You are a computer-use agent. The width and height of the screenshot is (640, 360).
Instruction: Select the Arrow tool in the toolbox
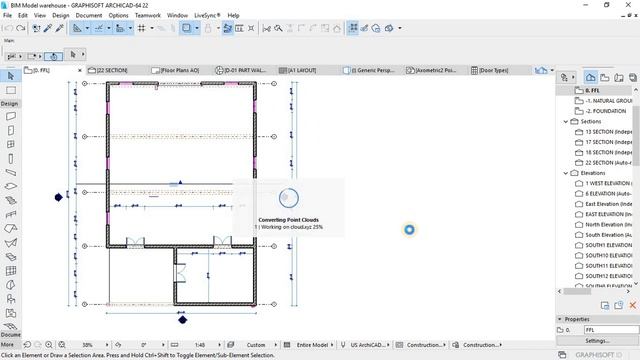pyautogui.click(x=11, y=76)
